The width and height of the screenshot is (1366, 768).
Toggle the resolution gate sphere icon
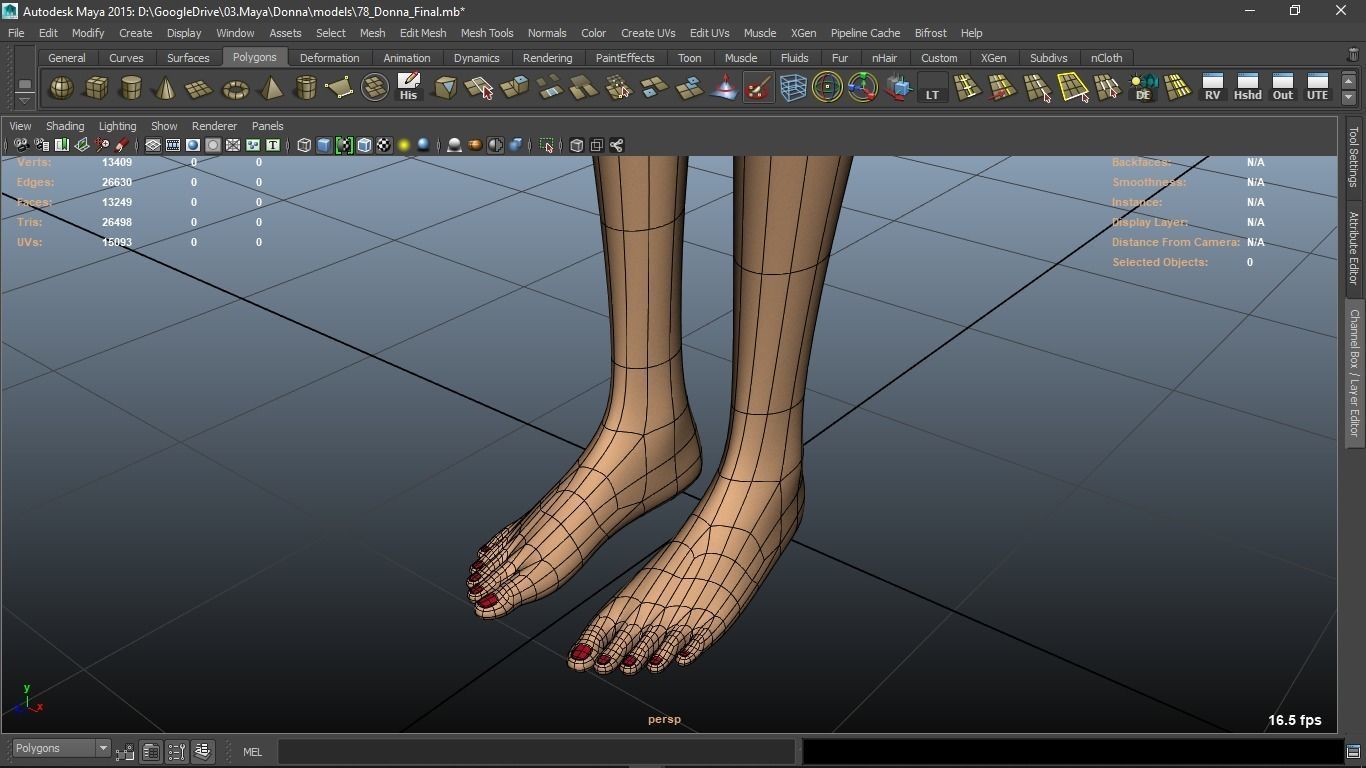click(x=193, y=145)
